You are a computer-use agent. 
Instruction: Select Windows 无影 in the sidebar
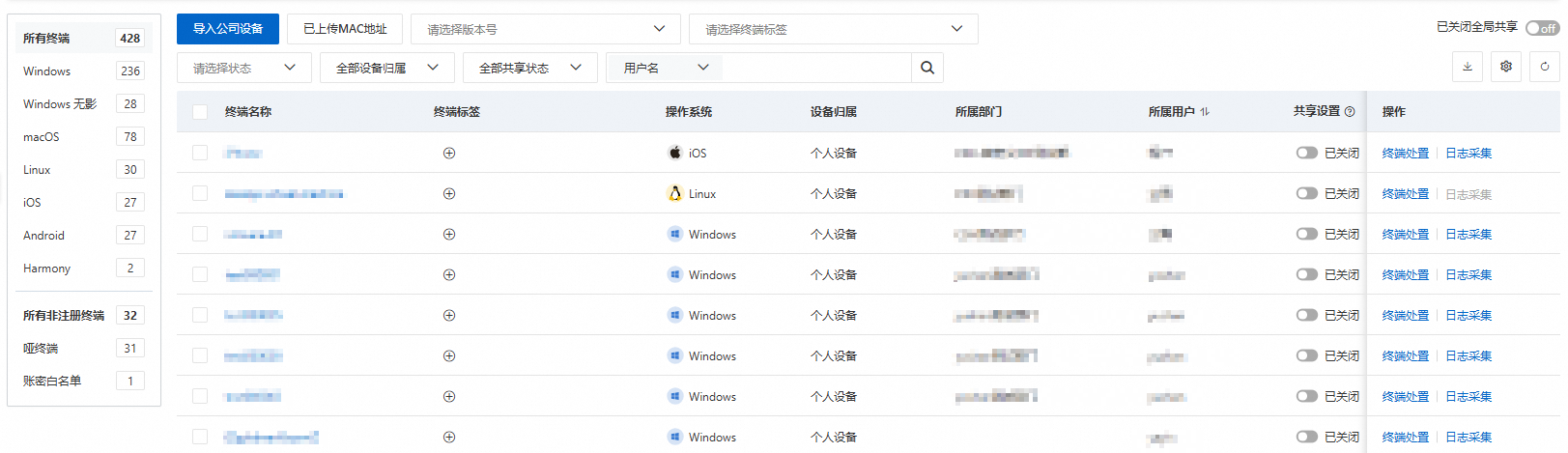(x=83, y=103)
